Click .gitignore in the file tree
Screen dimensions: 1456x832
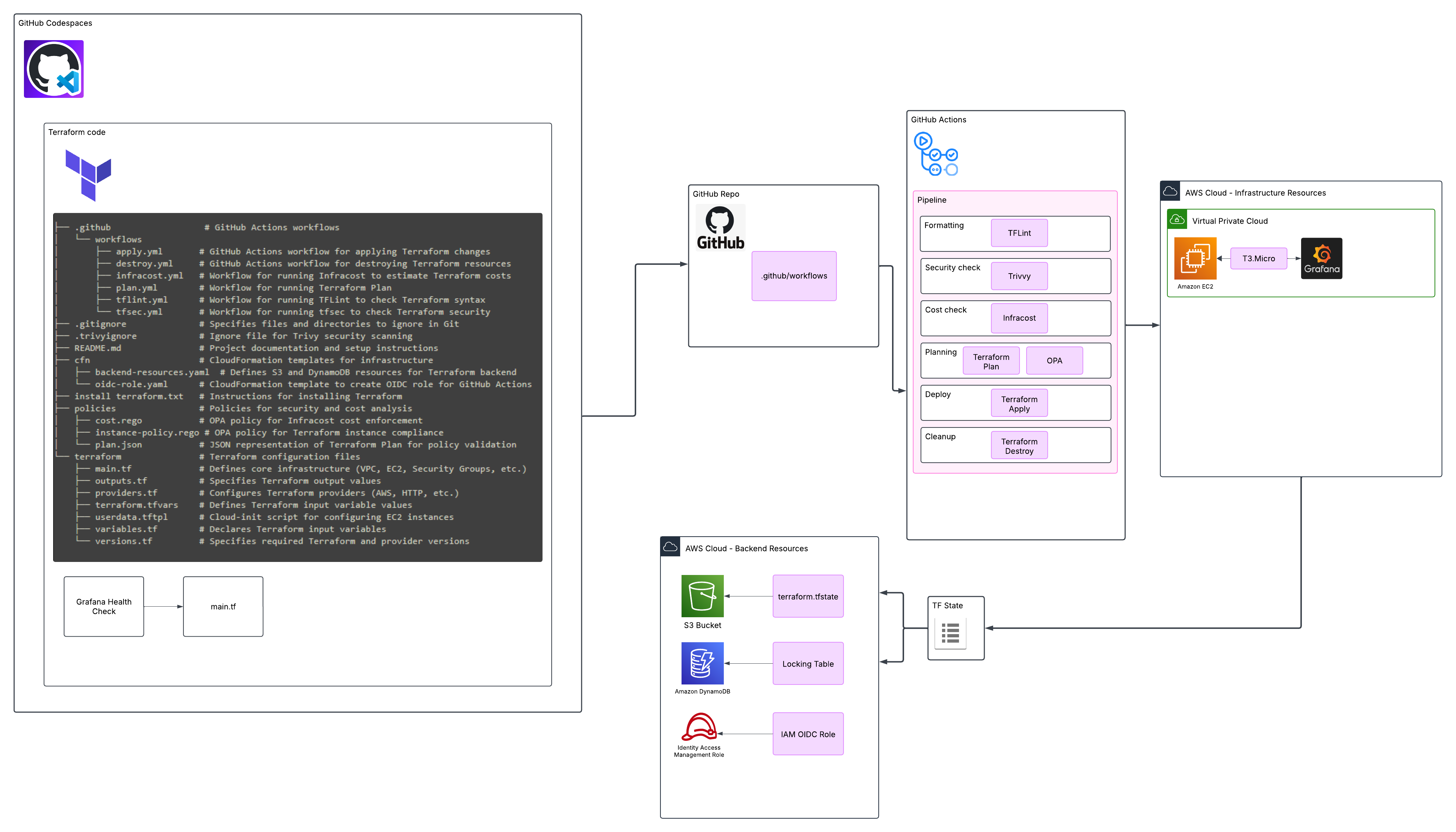click(x=100, y=324)
